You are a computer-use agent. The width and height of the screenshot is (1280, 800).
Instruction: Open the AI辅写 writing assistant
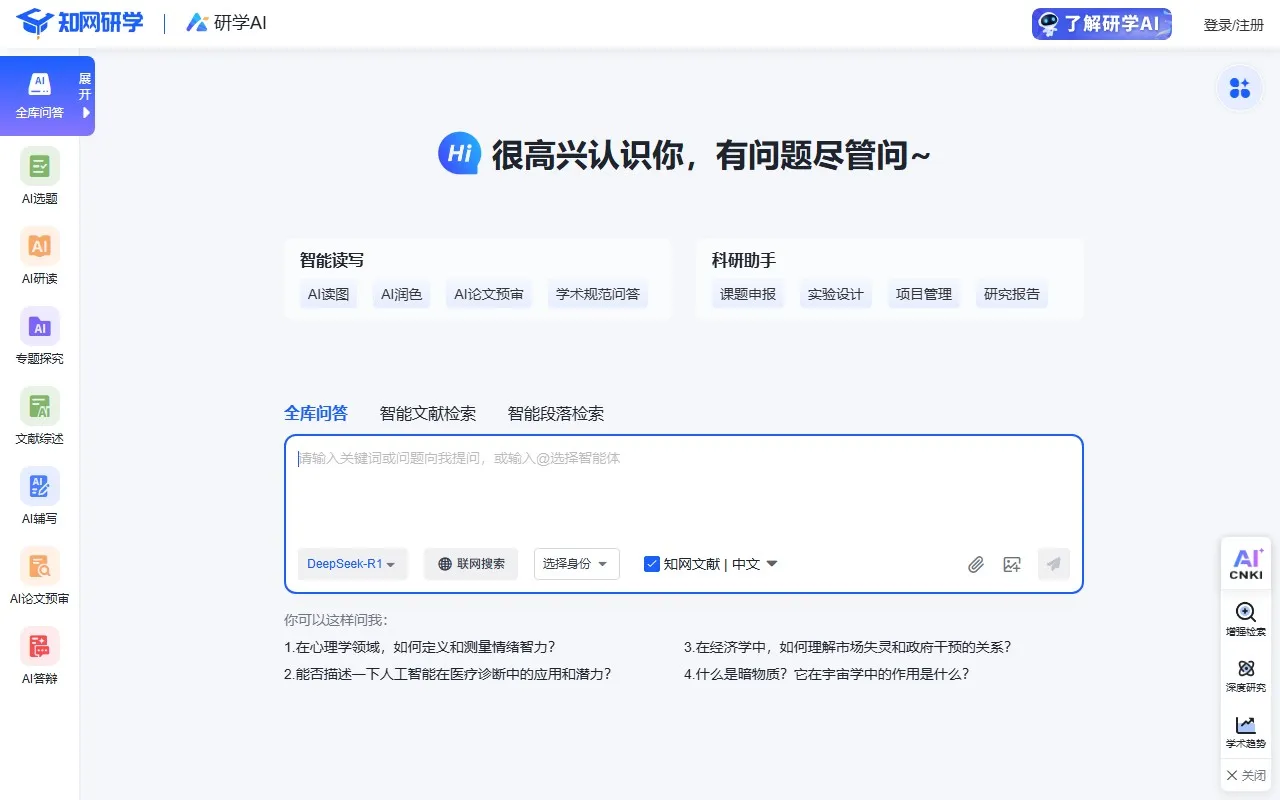38,496
